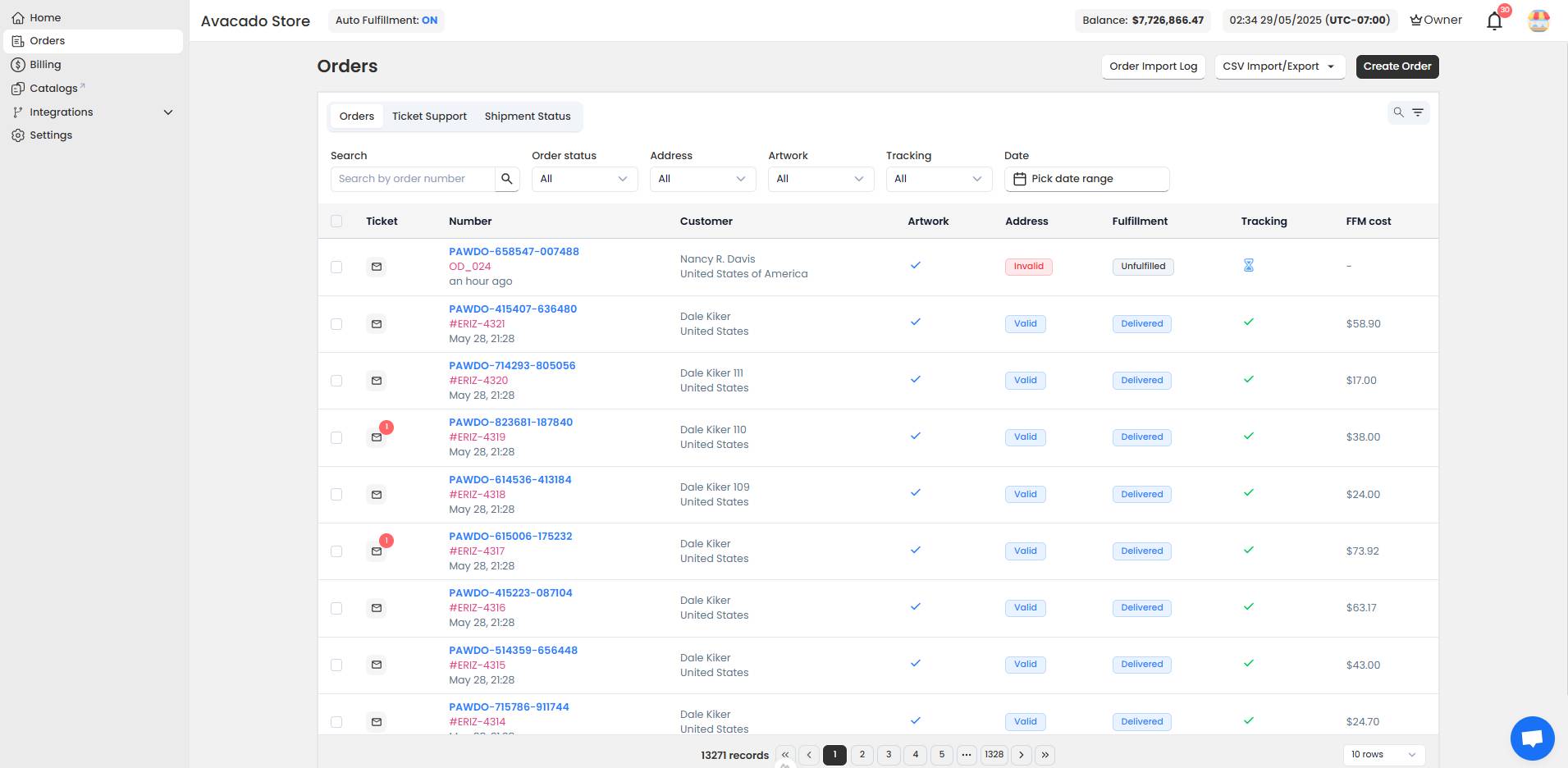The width and height of the screenshot is (1568, 768).
Task: Open the 10 rows per page dropdown
Action: coord(1383,755)
